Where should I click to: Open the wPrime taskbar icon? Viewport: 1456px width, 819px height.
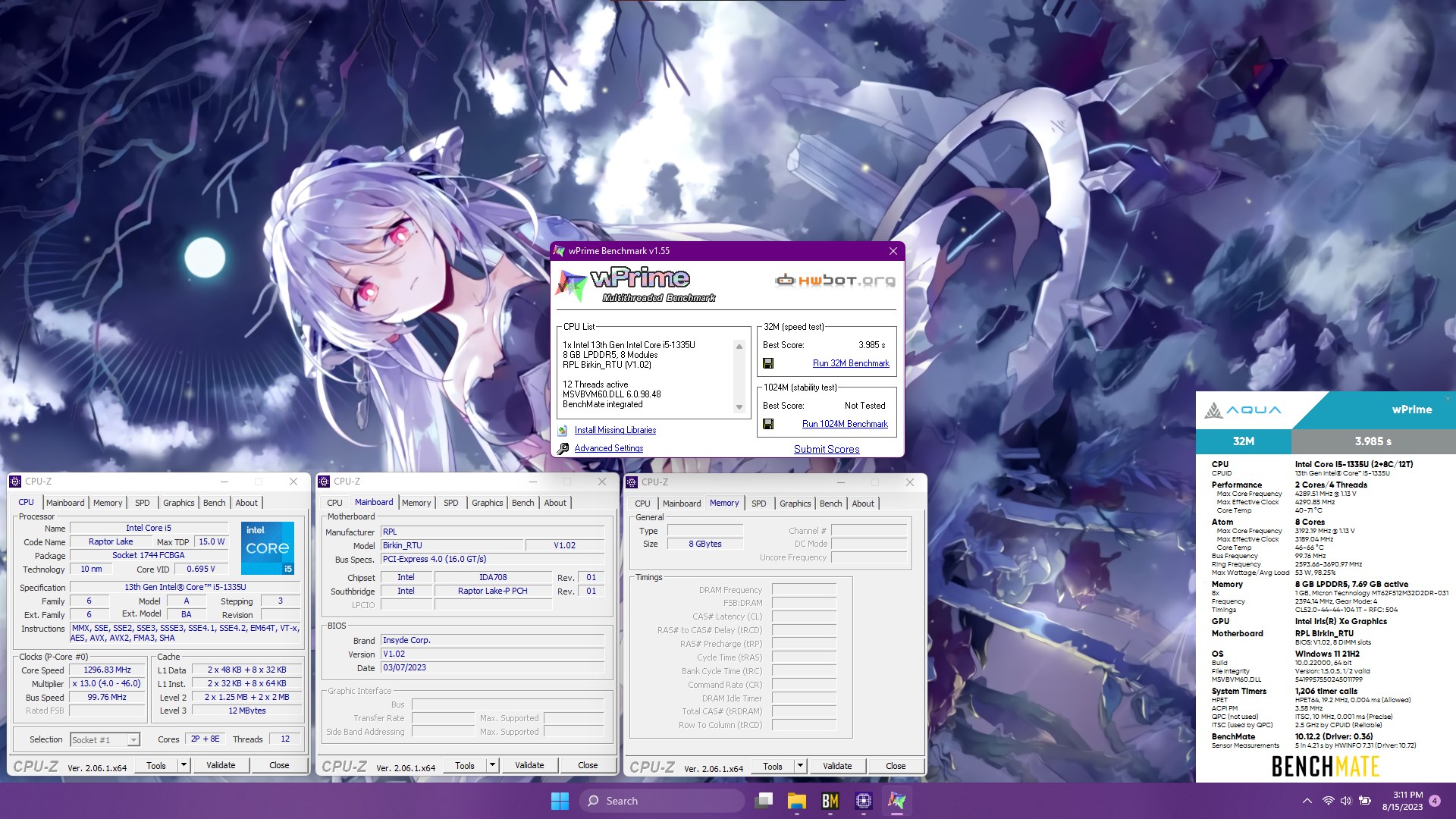896,801
